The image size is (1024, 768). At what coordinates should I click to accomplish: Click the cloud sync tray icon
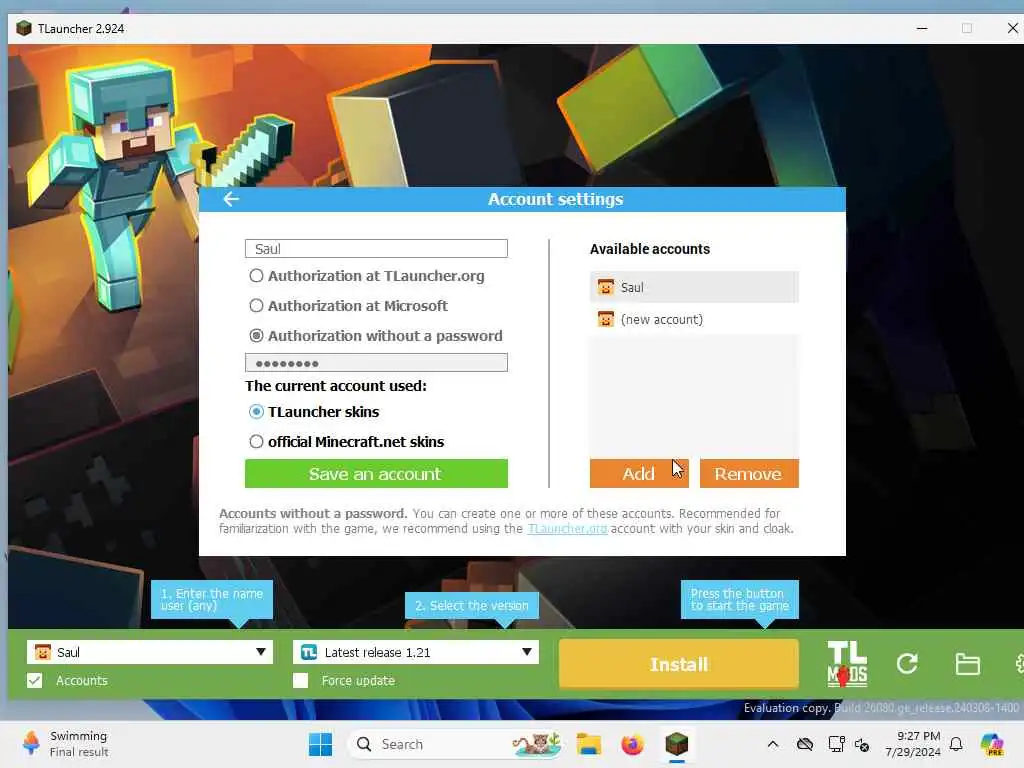pyautogui.click(x=805, y=744)
